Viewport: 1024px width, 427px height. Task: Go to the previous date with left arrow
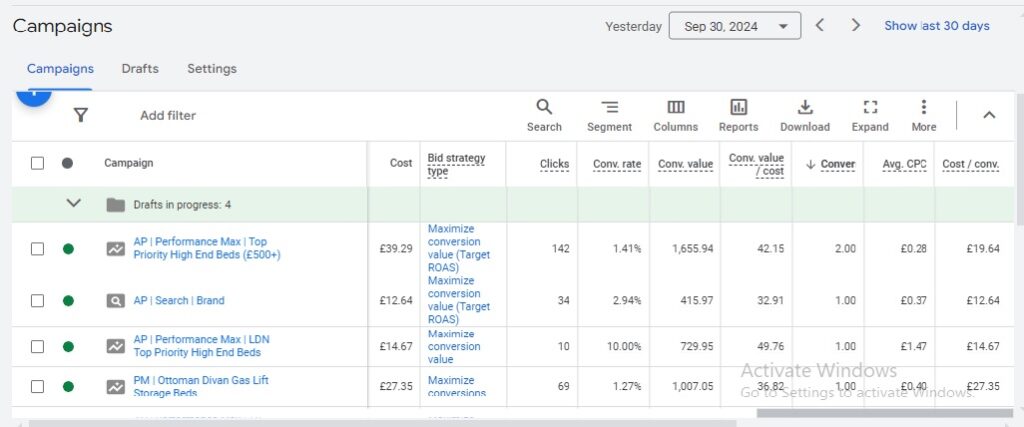pos(820,26)
